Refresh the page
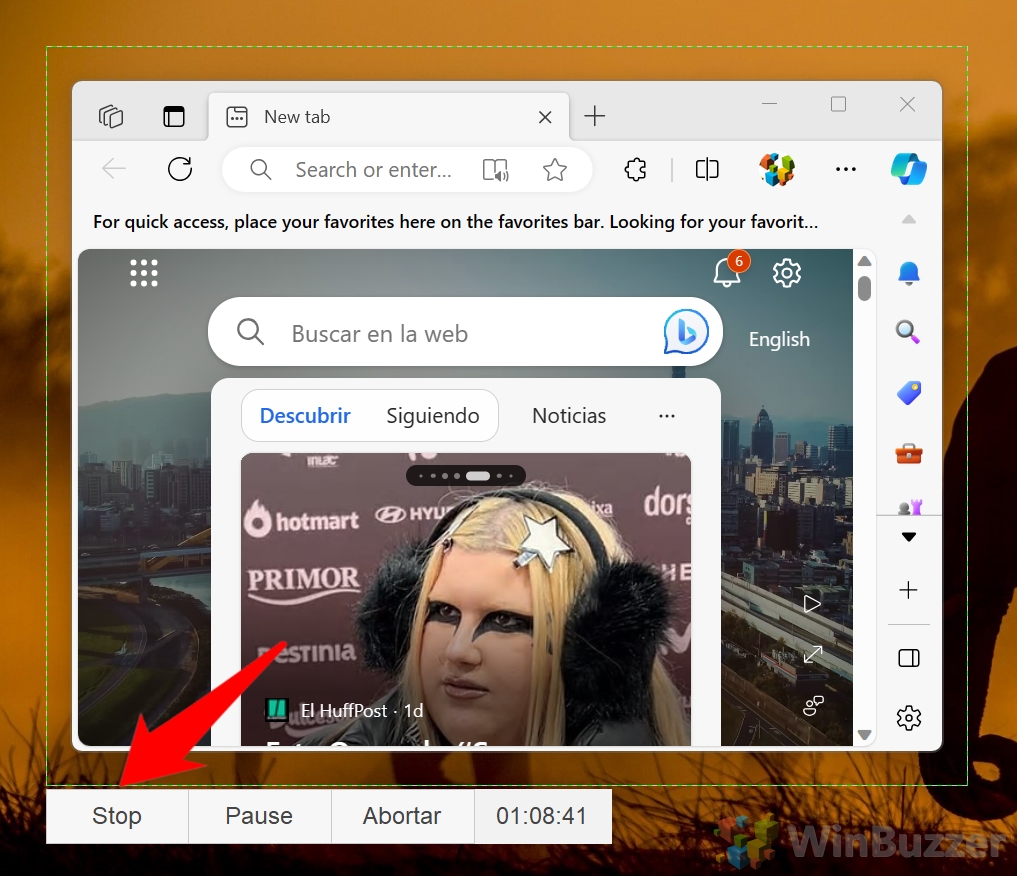The image size is (1017, 876). [x=180, y=169]
